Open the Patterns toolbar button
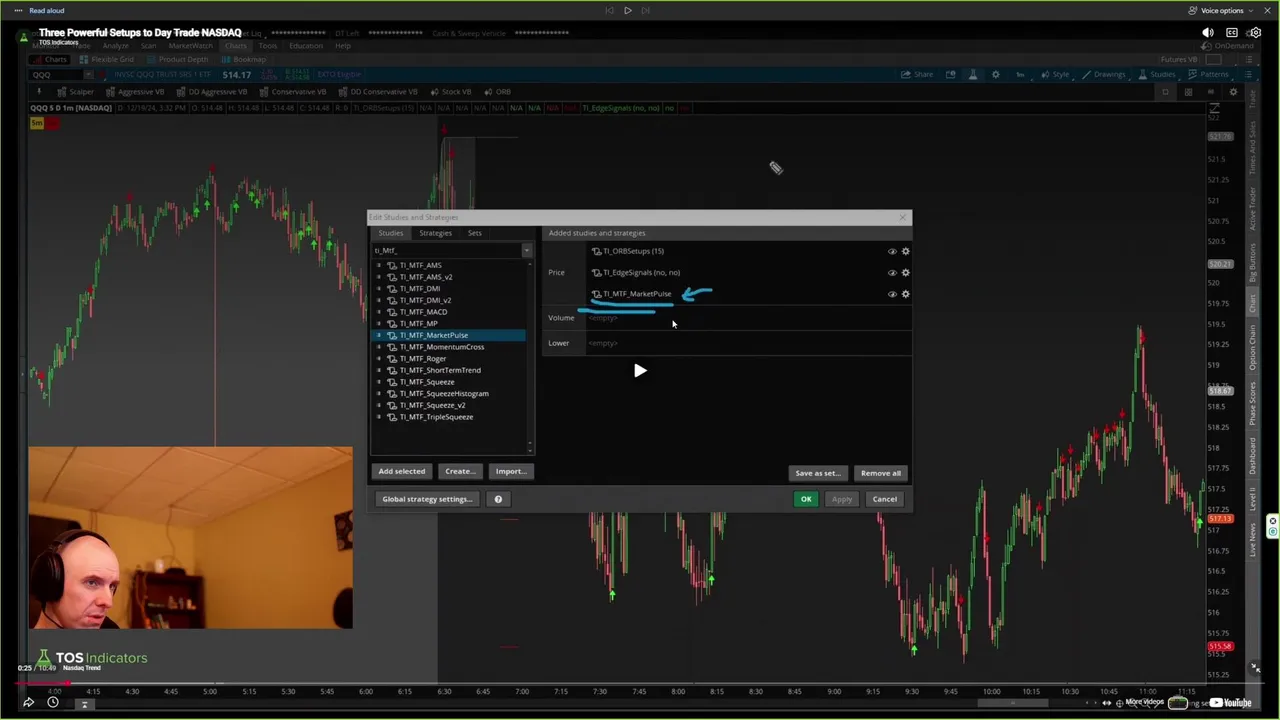 point(1207,74)
